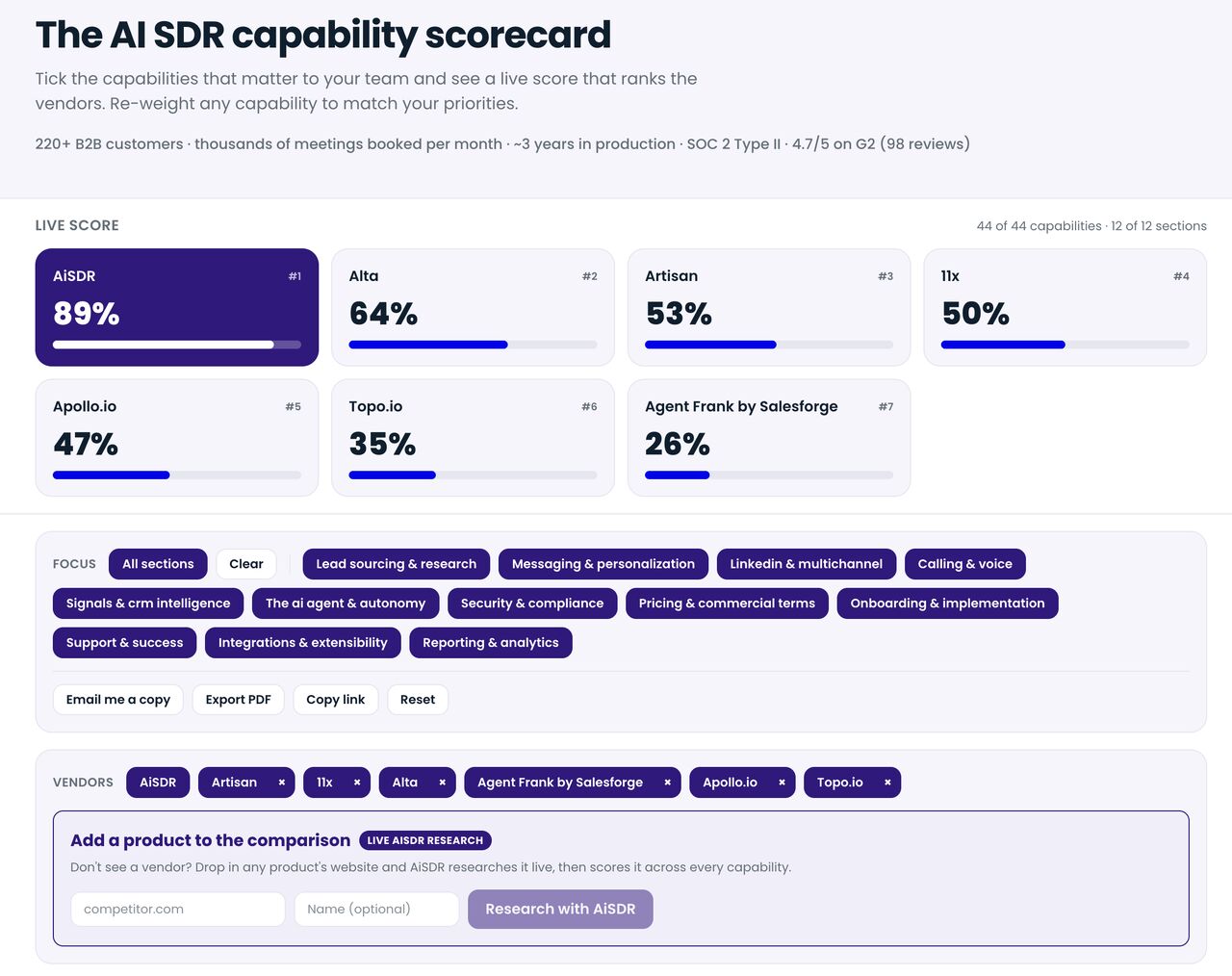Viewport: 1232px width, 976px height.
Task: Click the Research with AiSDR button
Action: coord(560,910)
